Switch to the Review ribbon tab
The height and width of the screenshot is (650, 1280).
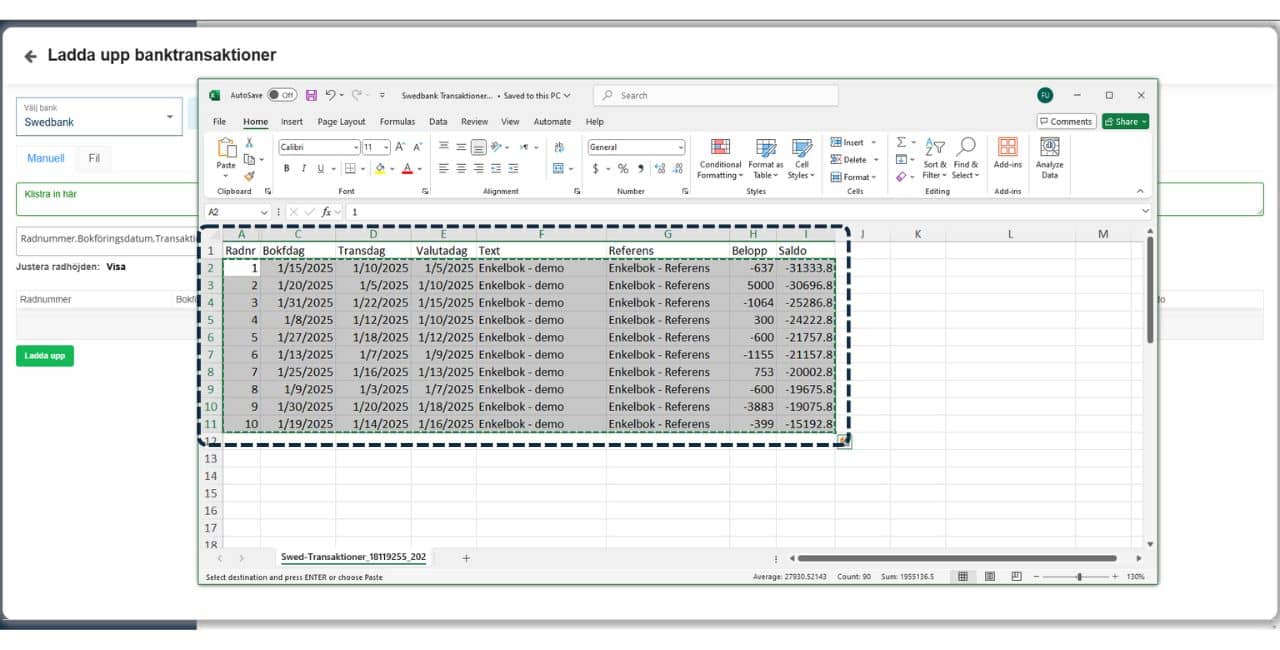[x=474, y=122]
